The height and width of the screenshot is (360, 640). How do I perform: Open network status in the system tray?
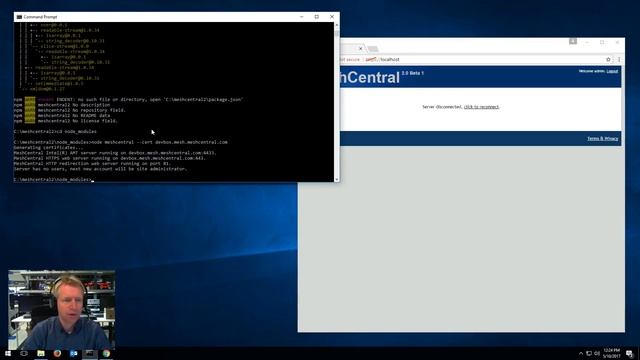[x=589, y=353]
